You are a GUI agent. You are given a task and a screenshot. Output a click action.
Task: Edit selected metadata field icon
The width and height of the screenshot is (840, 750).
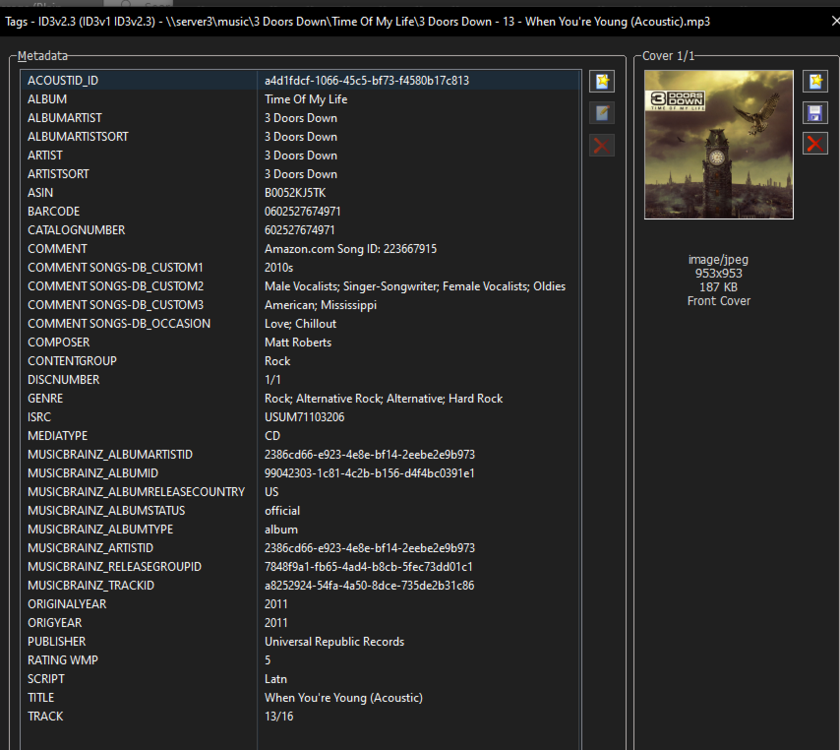(x=602, y=113)
